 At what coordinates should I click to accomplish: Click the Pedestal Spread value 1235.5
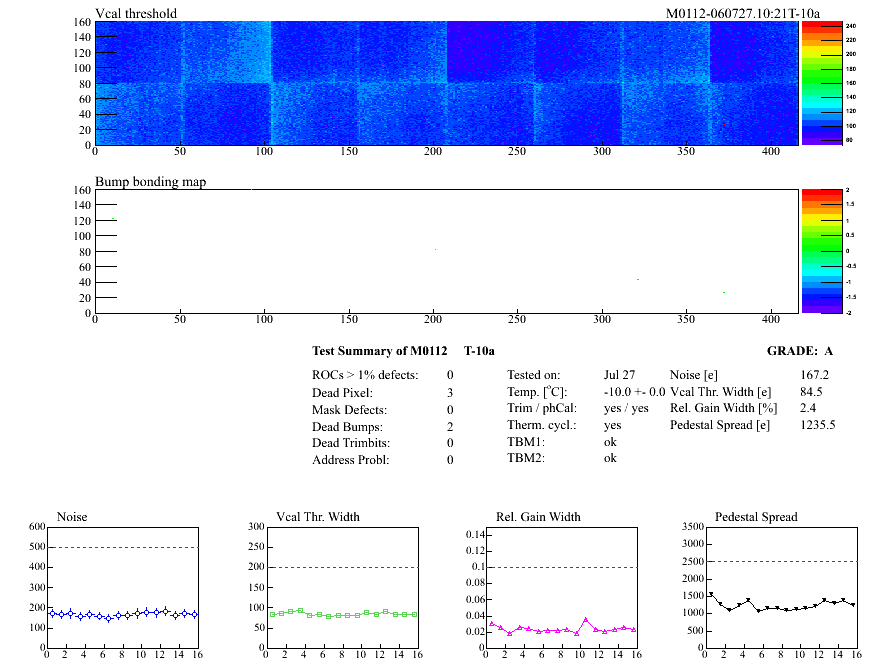coord(817,425)
